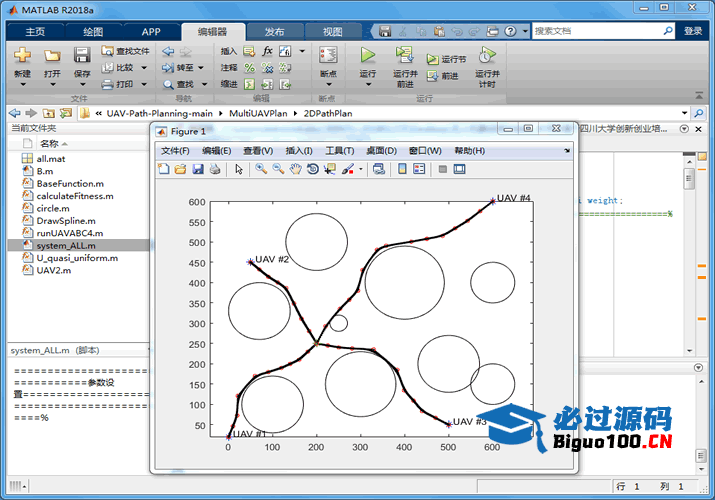Click the MultiUAVPlan folder in address path
The width and height of the screenshot is (715, 500).
(258, 113)
